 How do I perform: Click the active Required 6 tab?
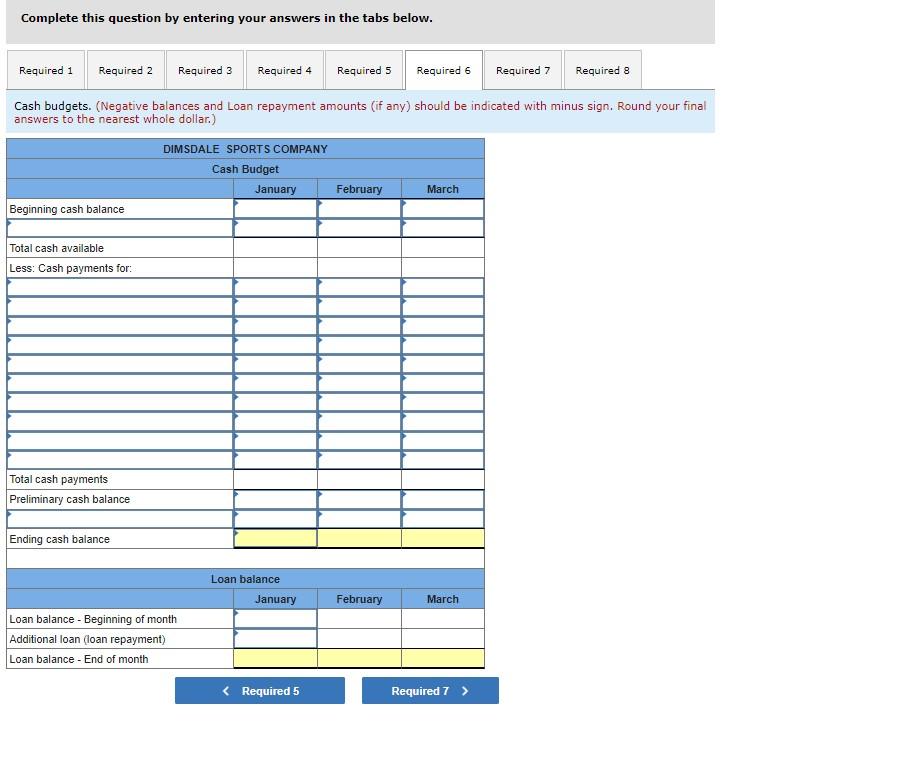[x=443, y=70]
